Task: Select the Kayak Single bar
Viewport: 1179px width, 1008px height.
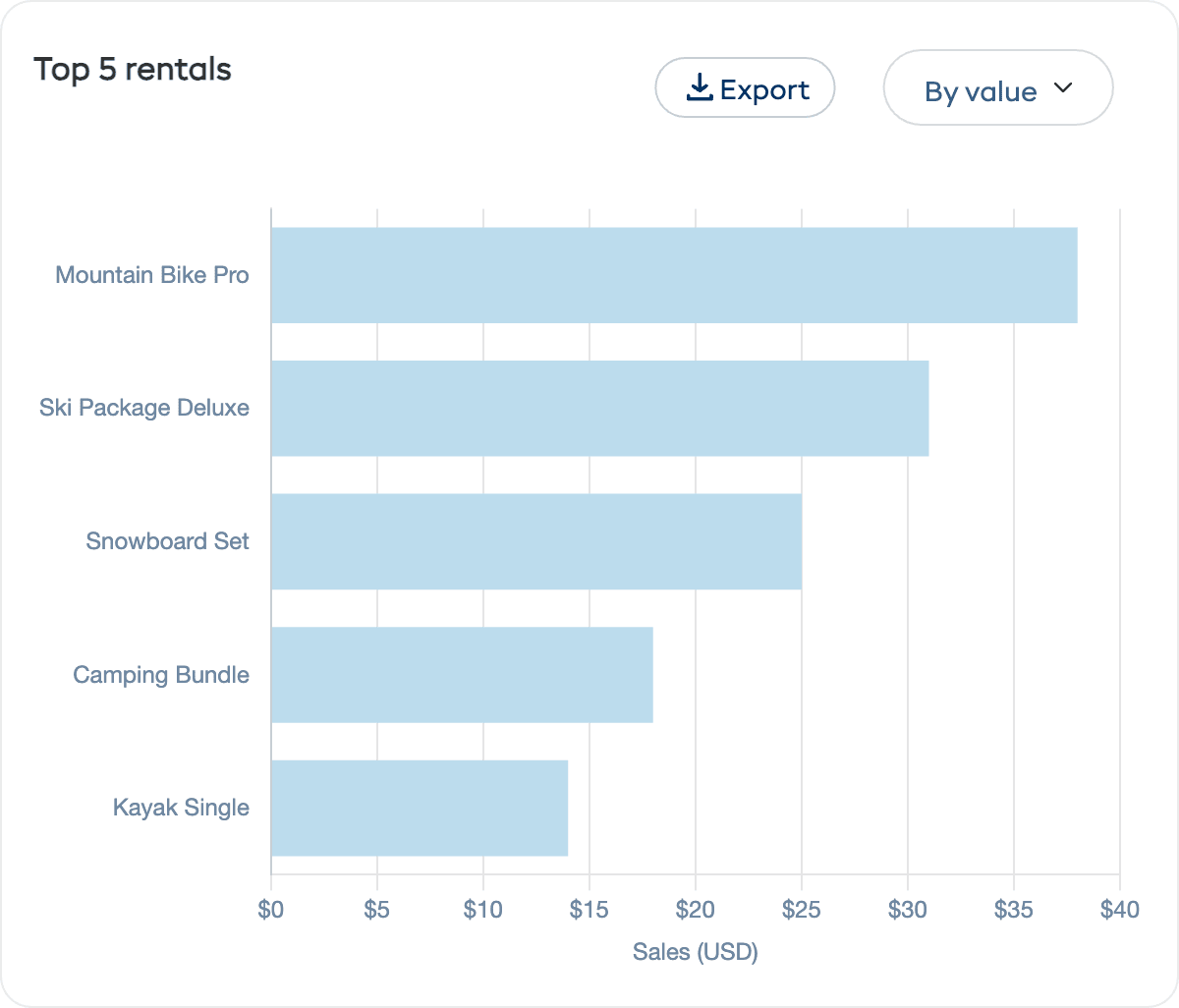Action: pyautogui.click(x=418, y=808)
